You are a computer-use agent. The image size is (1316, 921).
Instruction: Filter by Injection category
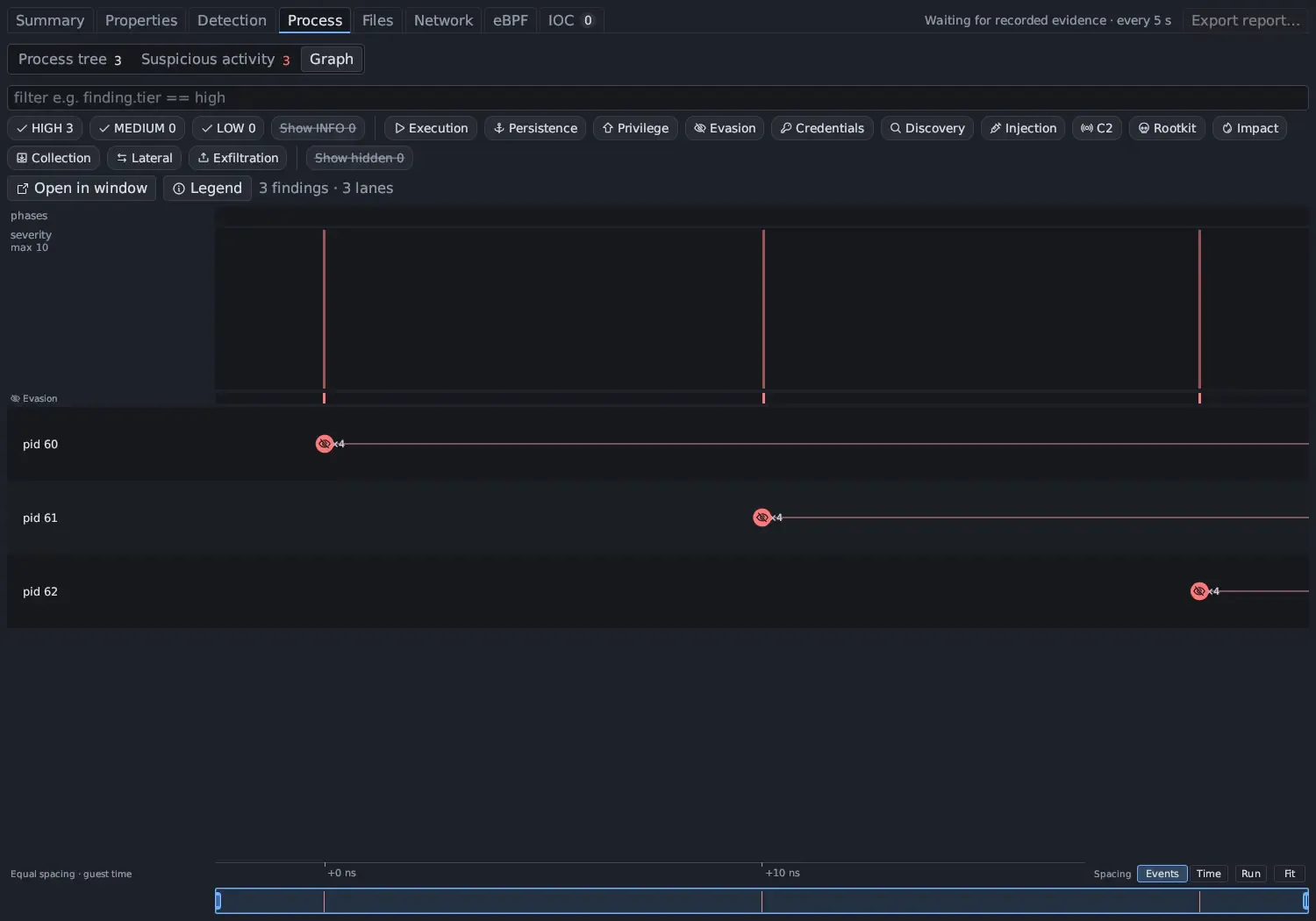click(1023, 128)
